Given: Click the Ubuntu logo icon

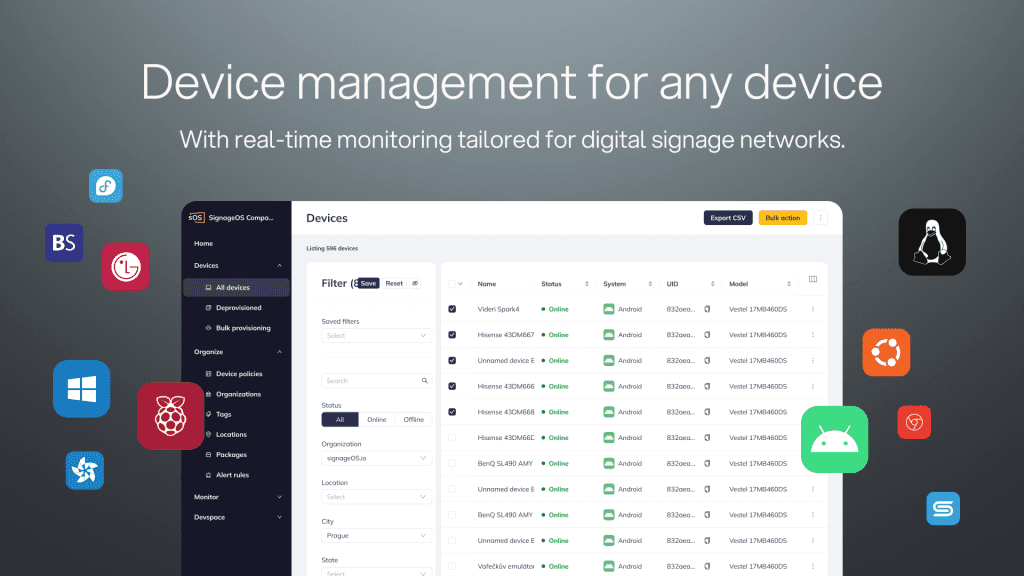Looking at the screenshot, I should [x=886, y=353].
